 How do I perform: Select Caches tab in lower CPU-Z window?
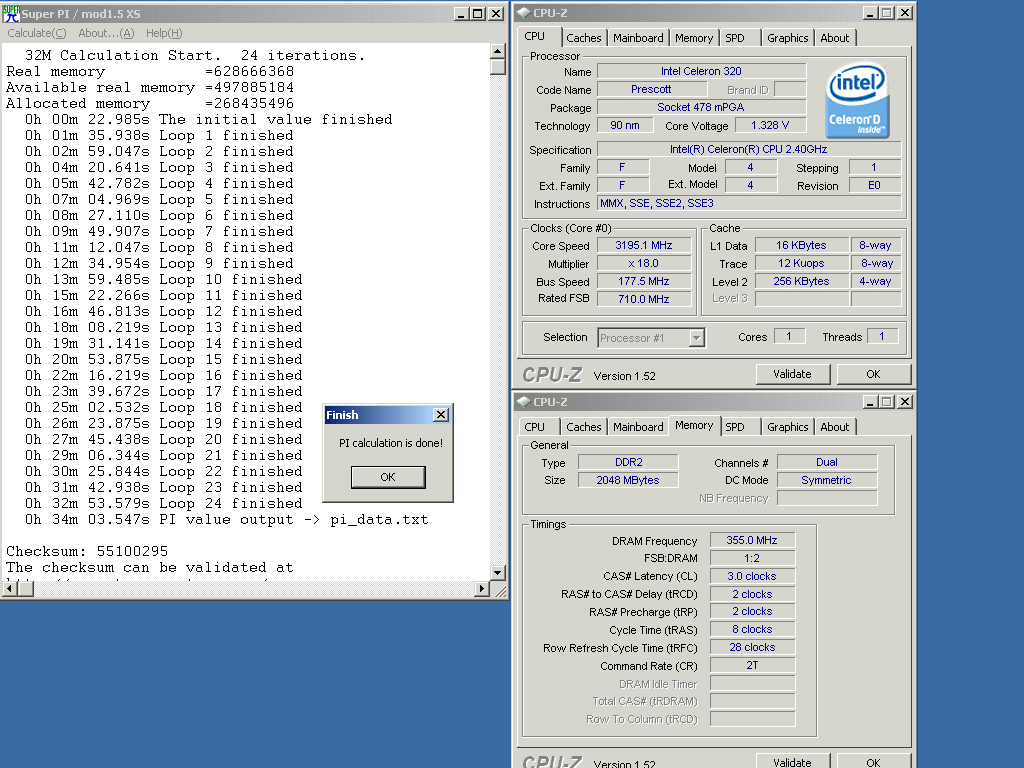tap(583, 426)
